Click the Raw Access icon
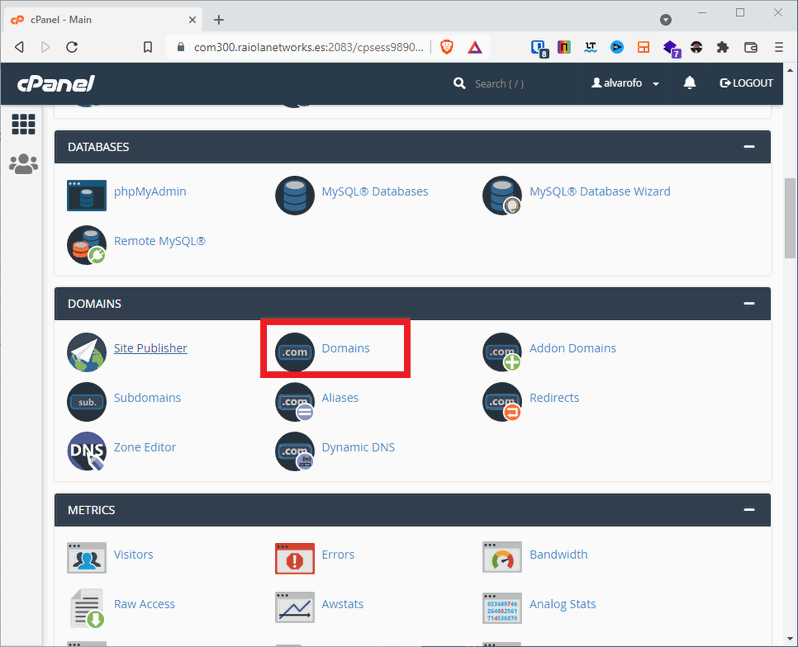The image size is (798, 647). pyautogui.click(x=87, y=608)
